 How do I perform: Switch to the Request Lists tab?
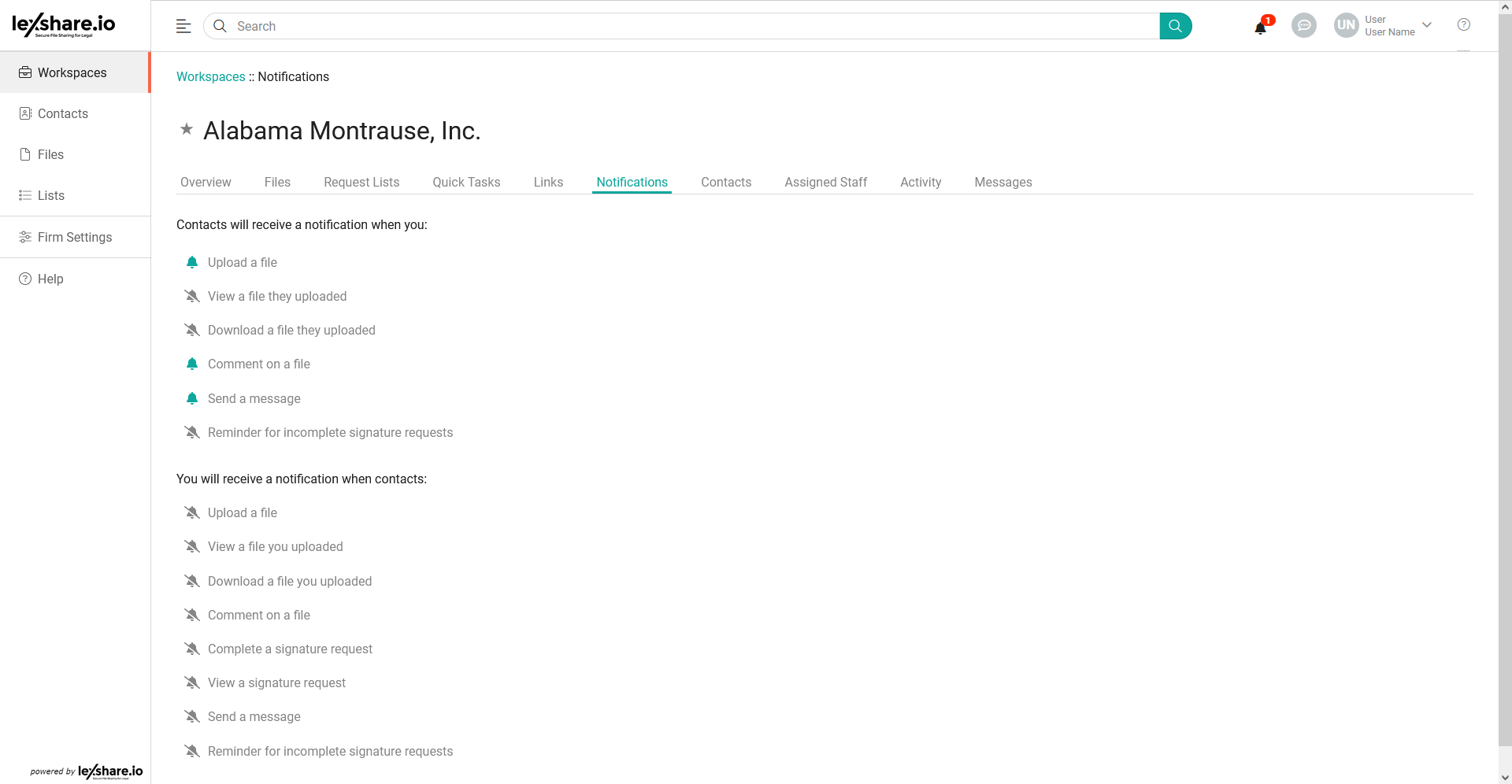coord(361,182)
